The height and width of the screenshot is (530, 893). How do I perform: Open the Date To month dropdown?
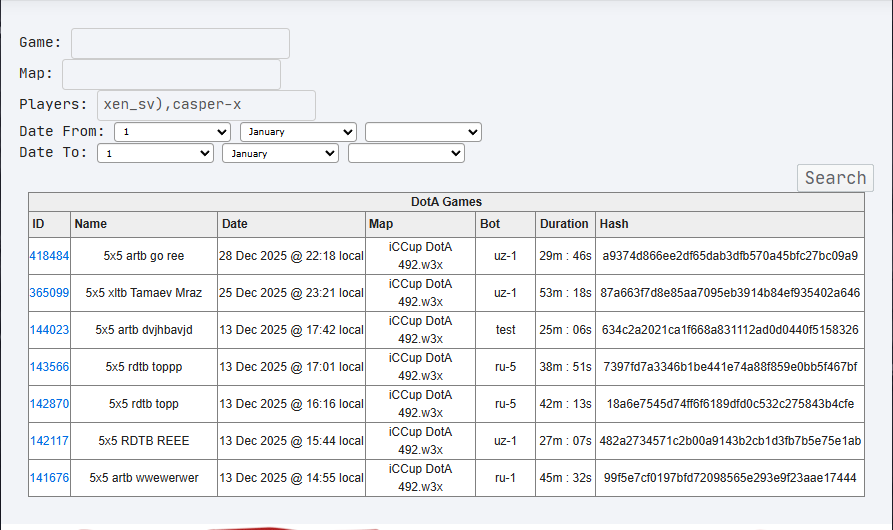pyautogui.click(x=280, y=154)
